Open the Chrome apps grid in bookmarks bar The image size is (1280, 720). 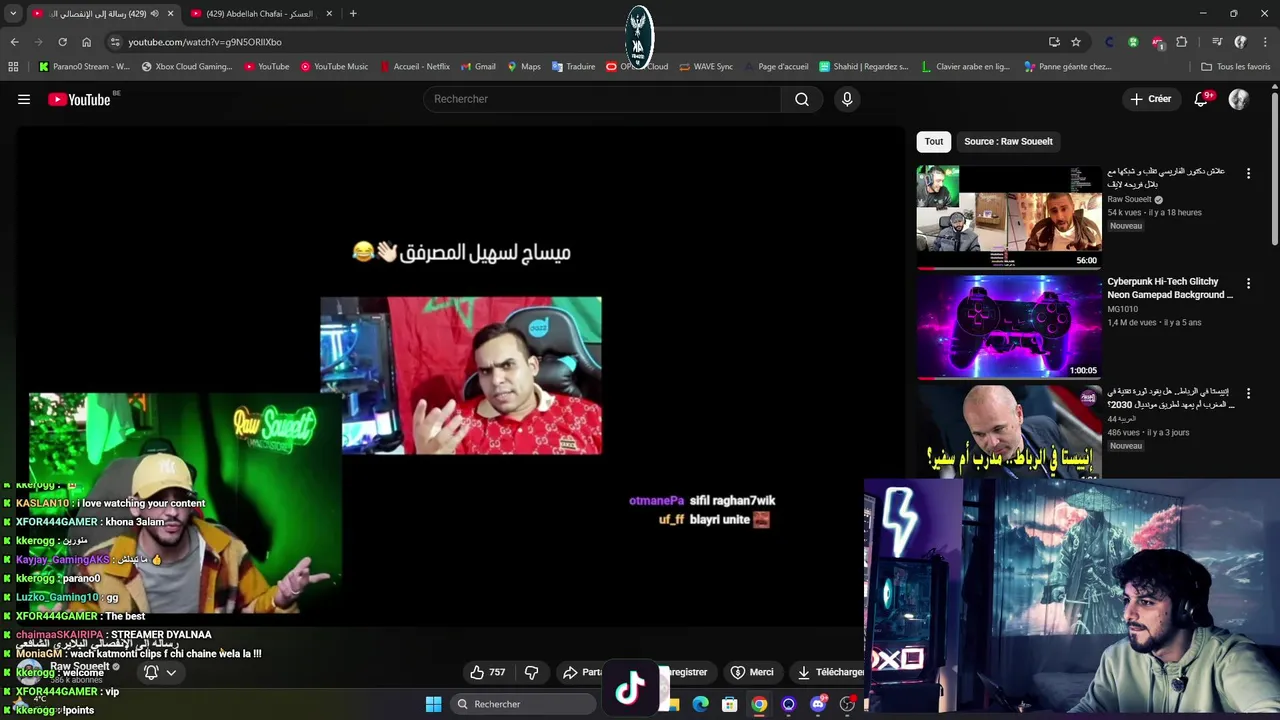click(x=13, y=67)
